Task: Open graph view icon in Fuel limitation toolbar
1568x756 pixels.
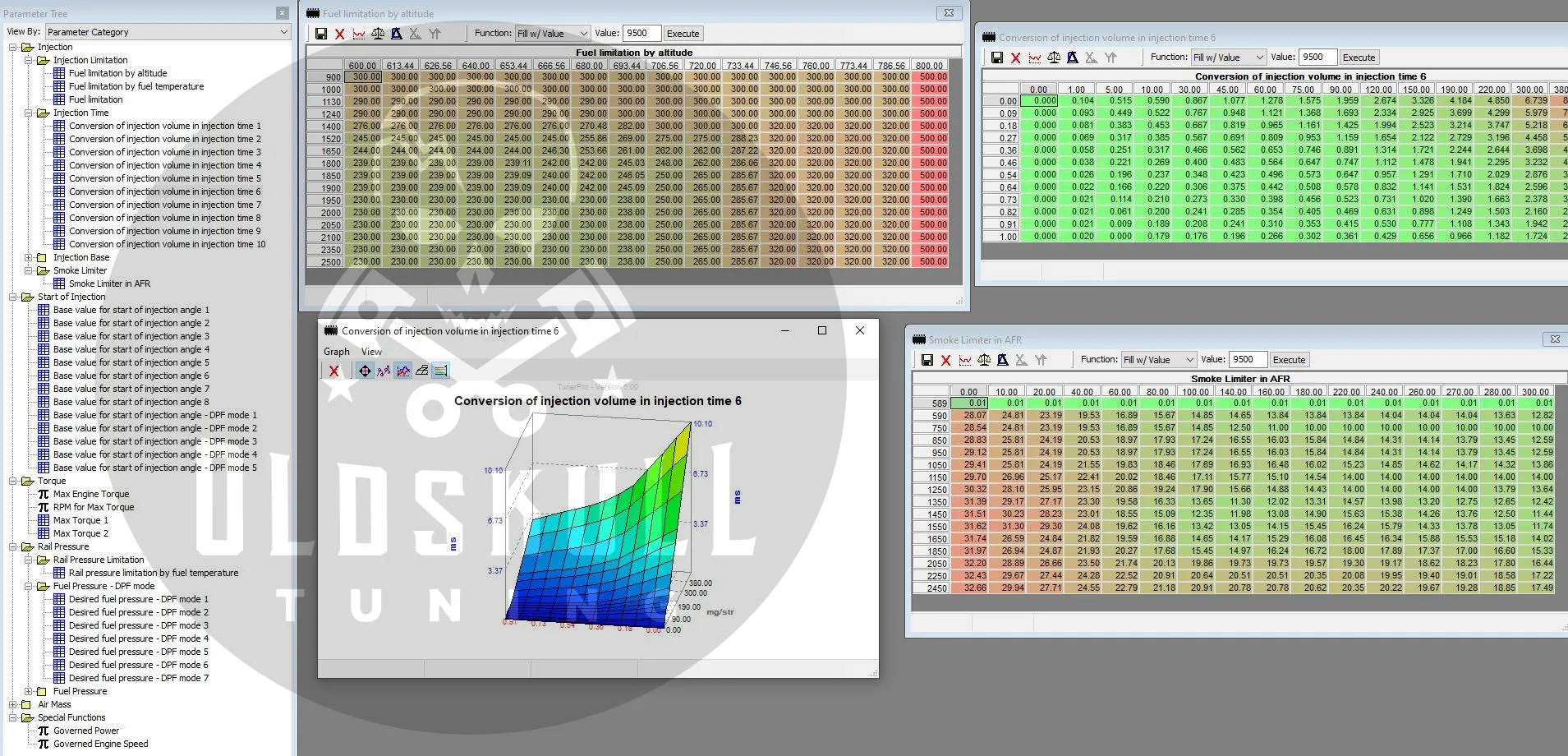Action: click(x=359, y=34)
